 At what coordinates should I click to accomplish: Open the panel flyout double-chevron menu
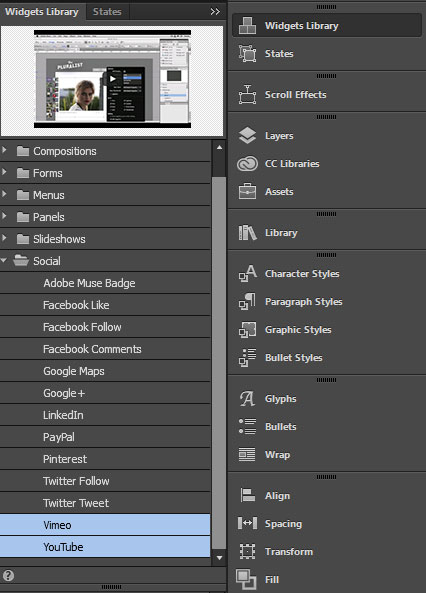coord(215,12)
